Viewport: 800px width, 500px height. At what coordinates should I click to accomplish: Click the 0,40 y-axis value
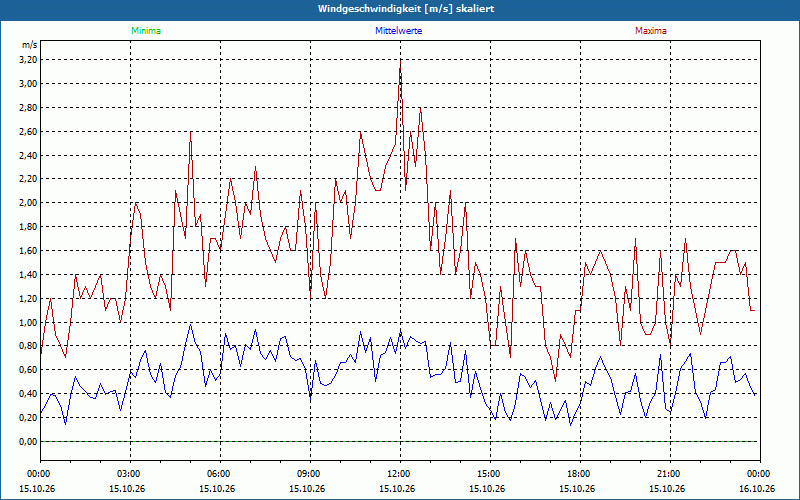point(28,394)
